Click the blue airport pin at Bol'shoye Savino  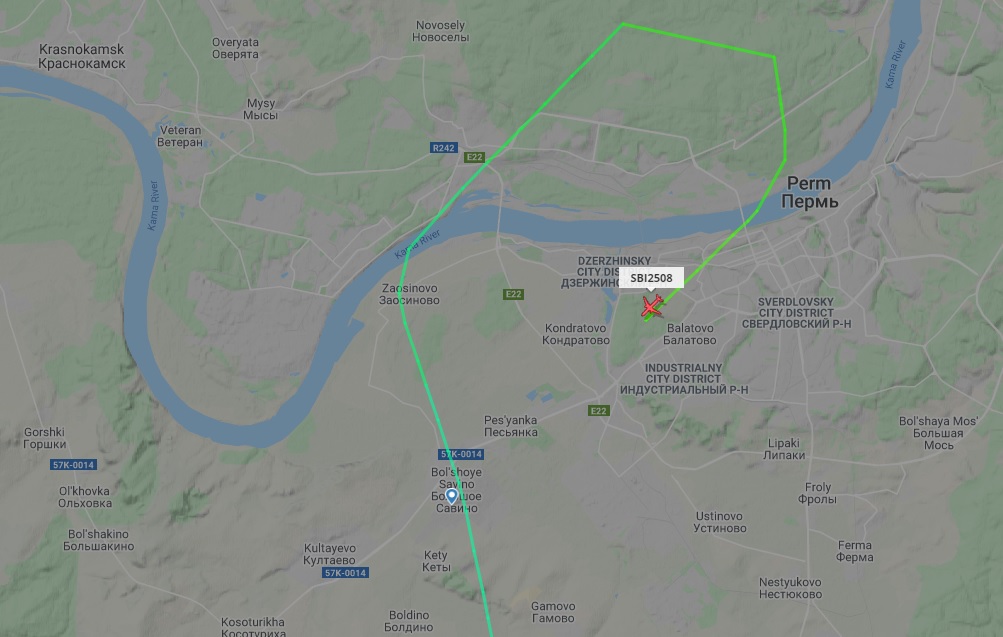coord(452,496)
